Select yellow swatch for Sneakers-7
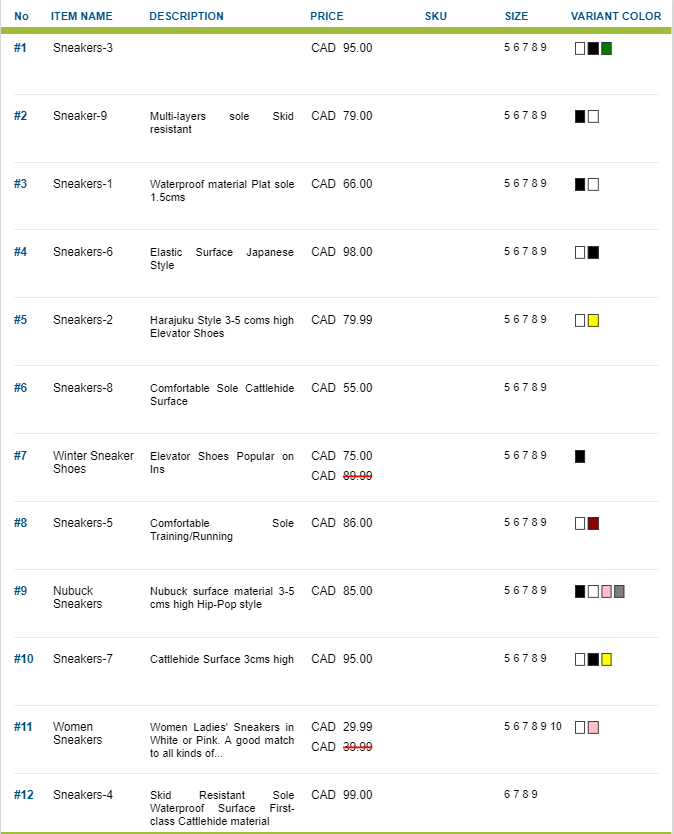This screenshot has height=834, width=674. [x=606, y=660]
